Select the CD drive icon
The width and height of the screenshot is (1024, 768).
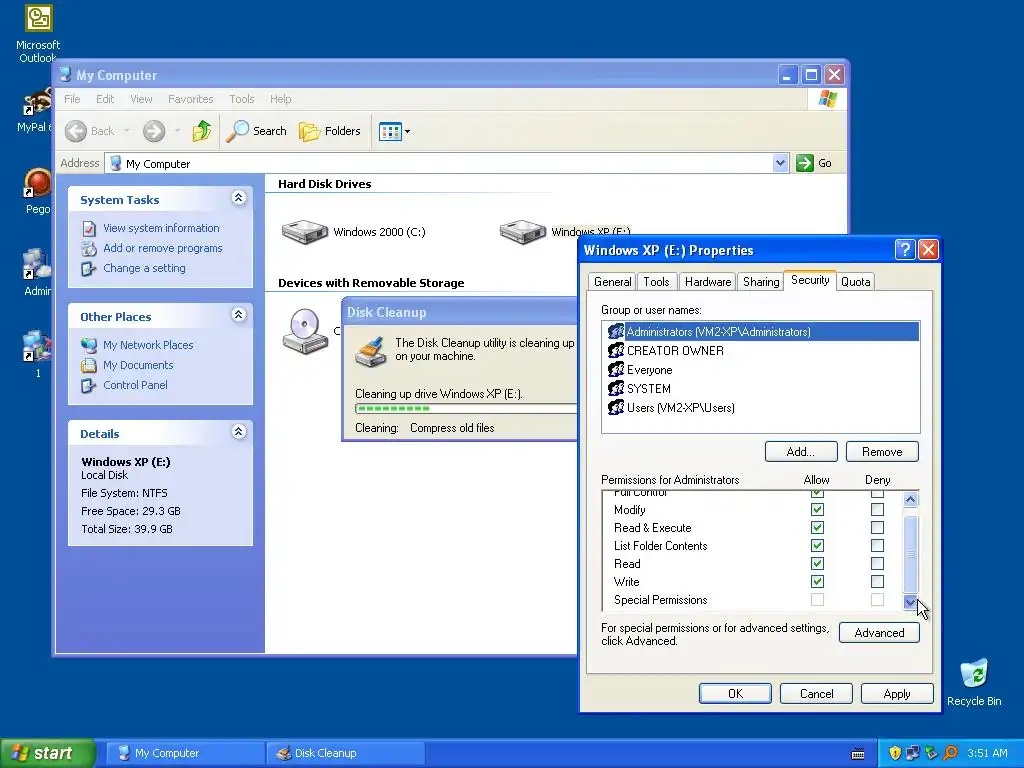tap(305, 331)
